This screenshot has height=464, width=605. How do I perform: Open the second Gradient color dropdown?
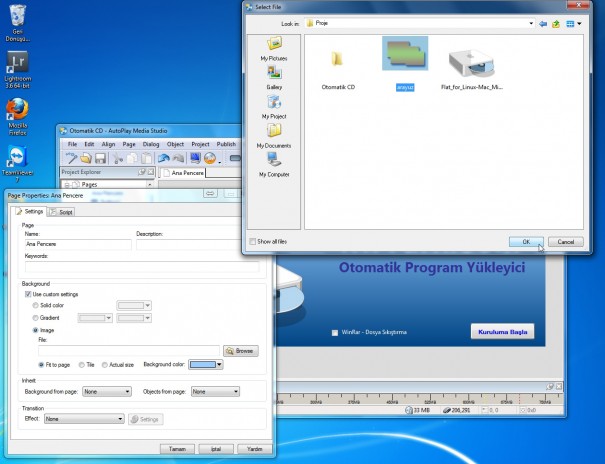coord(134,318)
